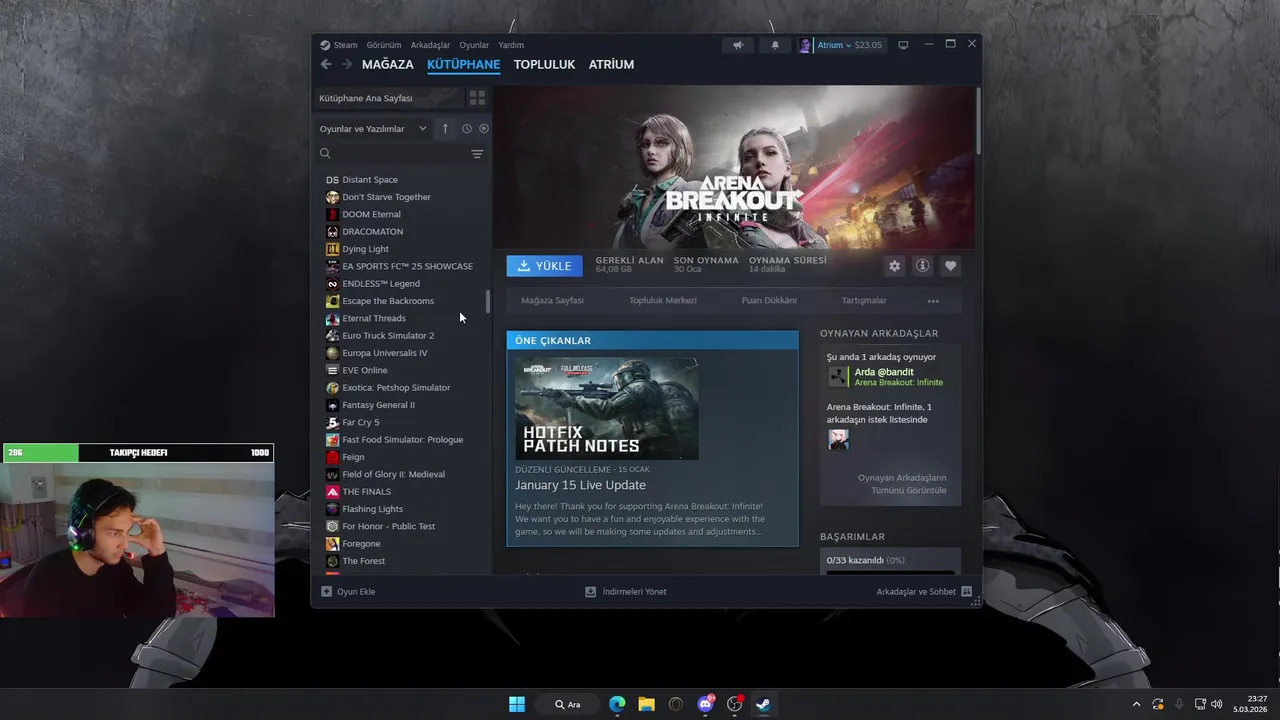Go forward with the right arrow
The height and width of the screenshot is (720, 1280).
[x=347, y=64]
